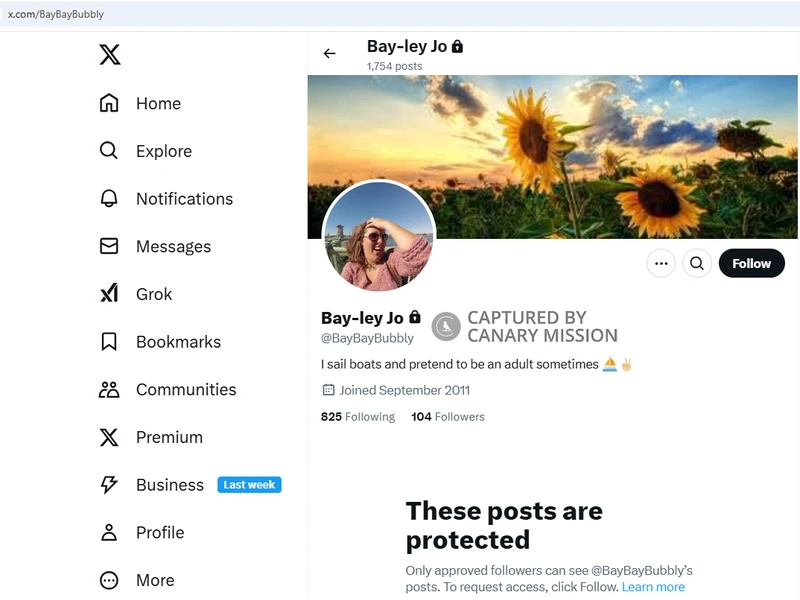The height and width of the screenshot is (600, 800).
Task: Open the More circle icon
Action: [109, 580]
